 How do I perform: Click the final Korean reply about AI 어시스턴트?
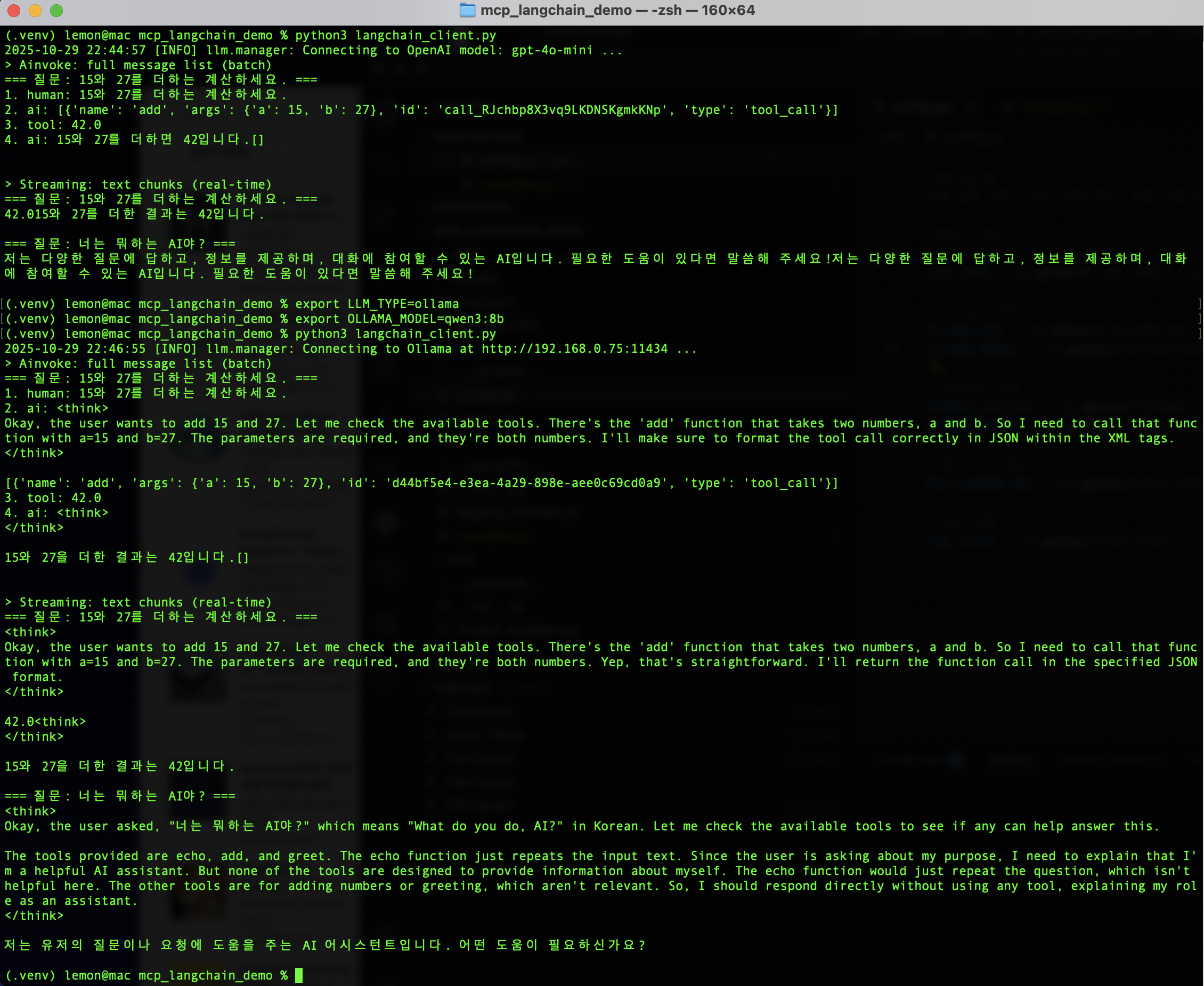[324, 945]
